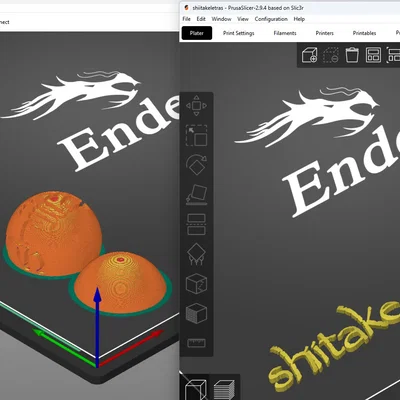Switch to the Plater tab
The image size is (400, 400).
pos(197,33)
